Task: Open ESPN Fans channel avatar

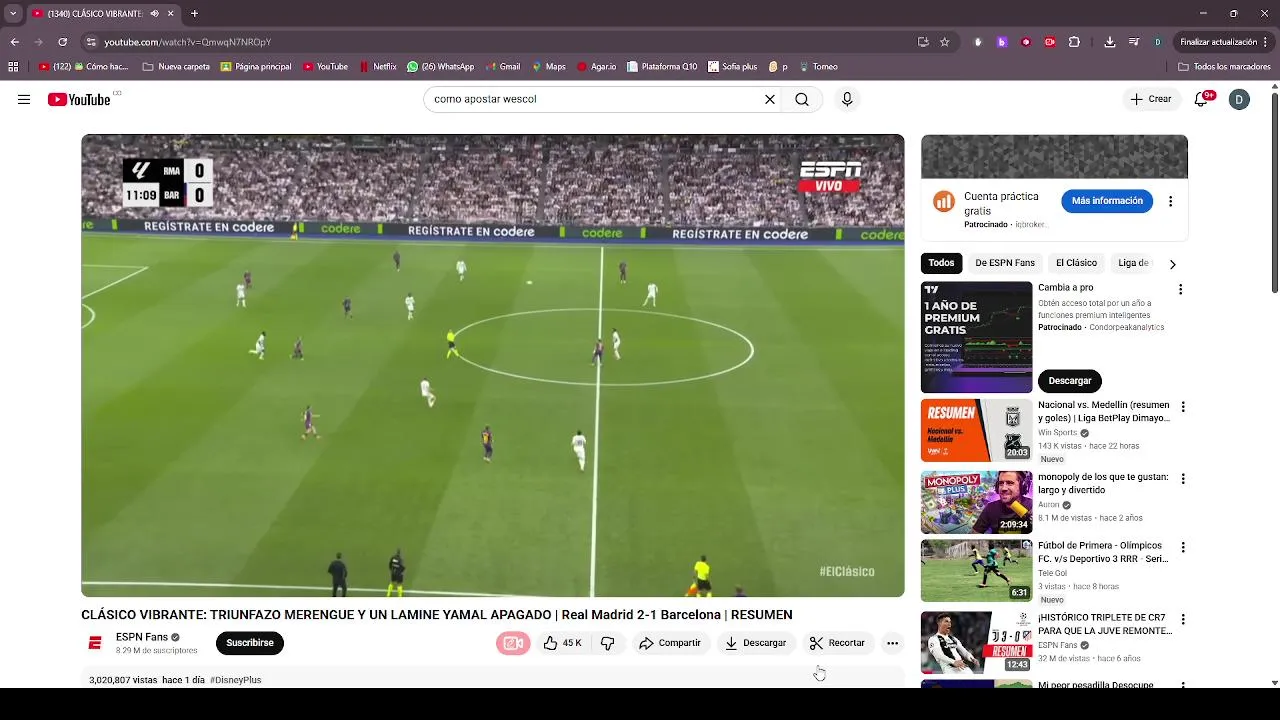Action: (x=95, y=643)
